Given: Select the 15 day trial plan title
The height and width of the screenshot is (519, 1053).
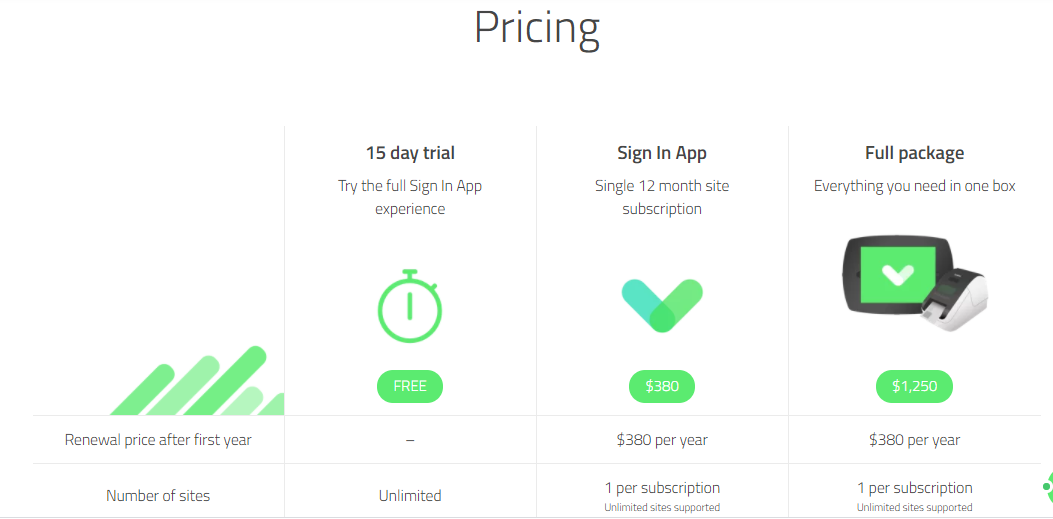Looking at the screenshot, I should click(x=410, y=153).
